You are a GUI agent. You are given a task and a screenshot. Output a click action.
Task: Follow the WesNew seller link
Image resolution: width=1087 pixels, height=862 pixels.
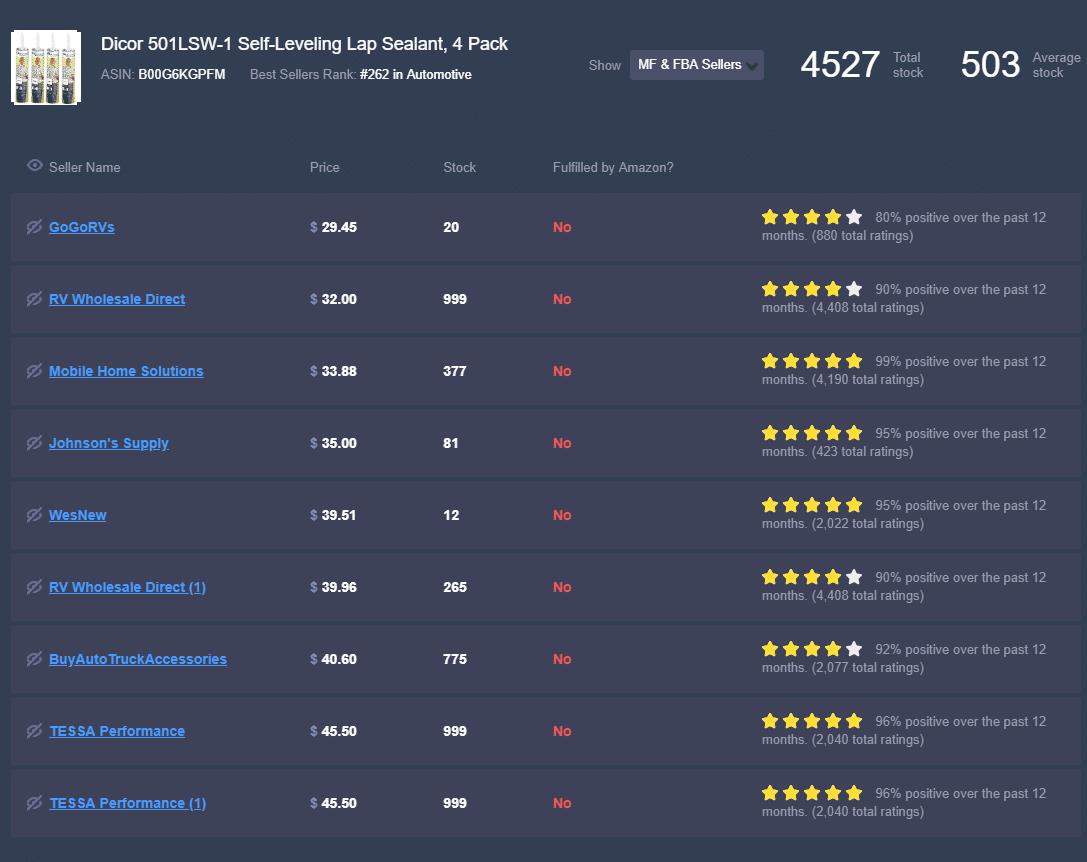78,515
